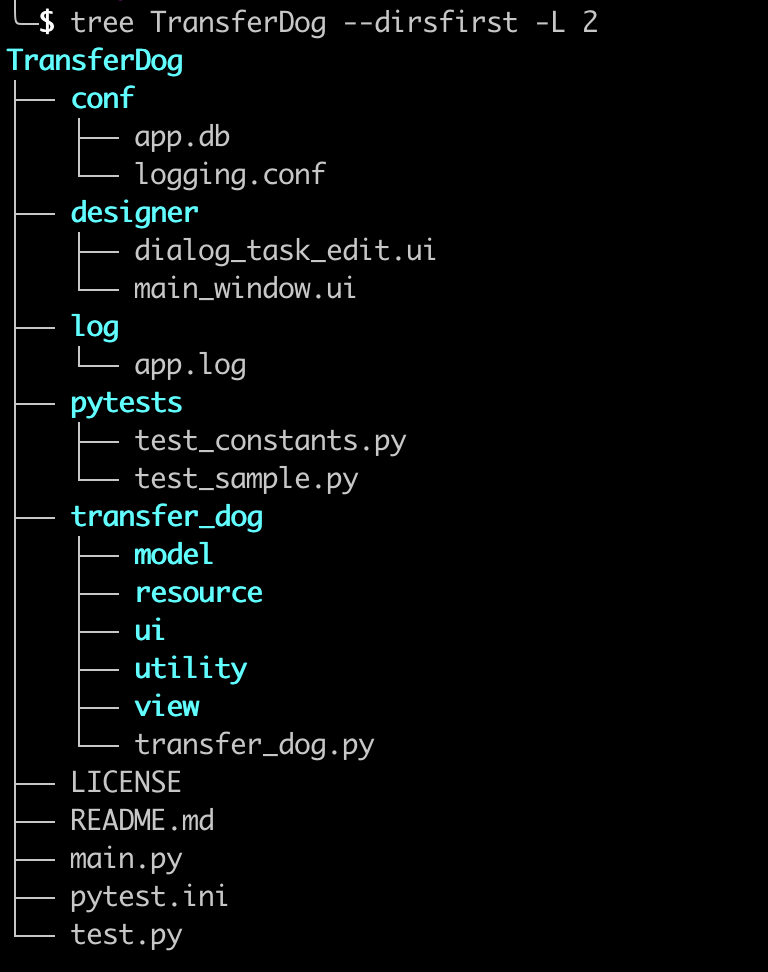The image size is (768, 972).
Task: Click the app.log file name
Action: (x=190, y=365)
